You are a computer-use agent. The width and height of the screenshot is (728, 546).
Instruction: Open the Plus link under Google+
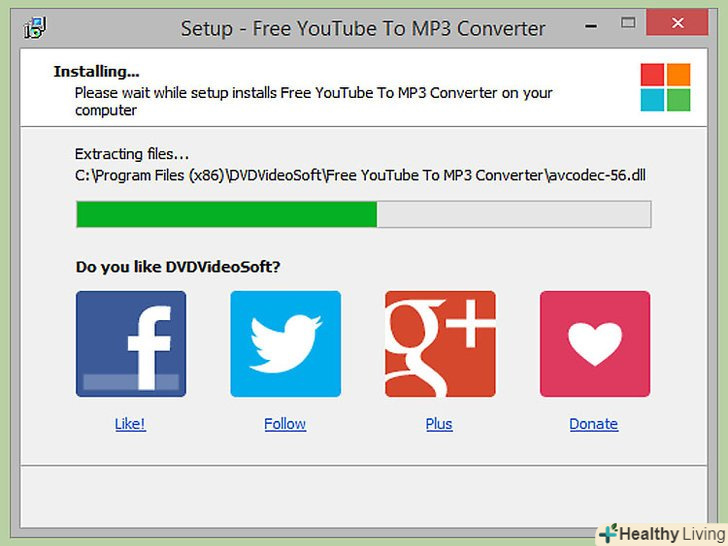(439, 424)
